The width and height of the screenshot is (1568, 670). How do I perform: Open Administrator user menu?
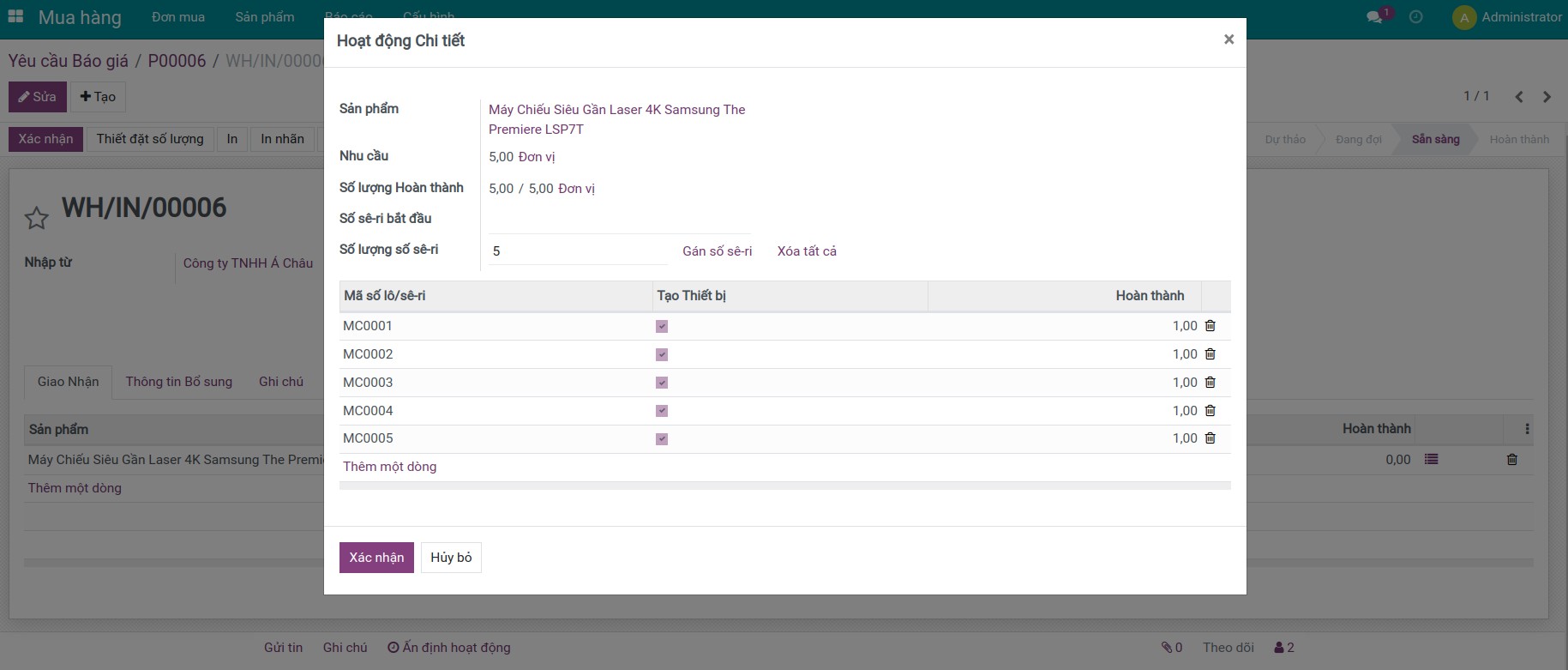tap(1507, 17)
